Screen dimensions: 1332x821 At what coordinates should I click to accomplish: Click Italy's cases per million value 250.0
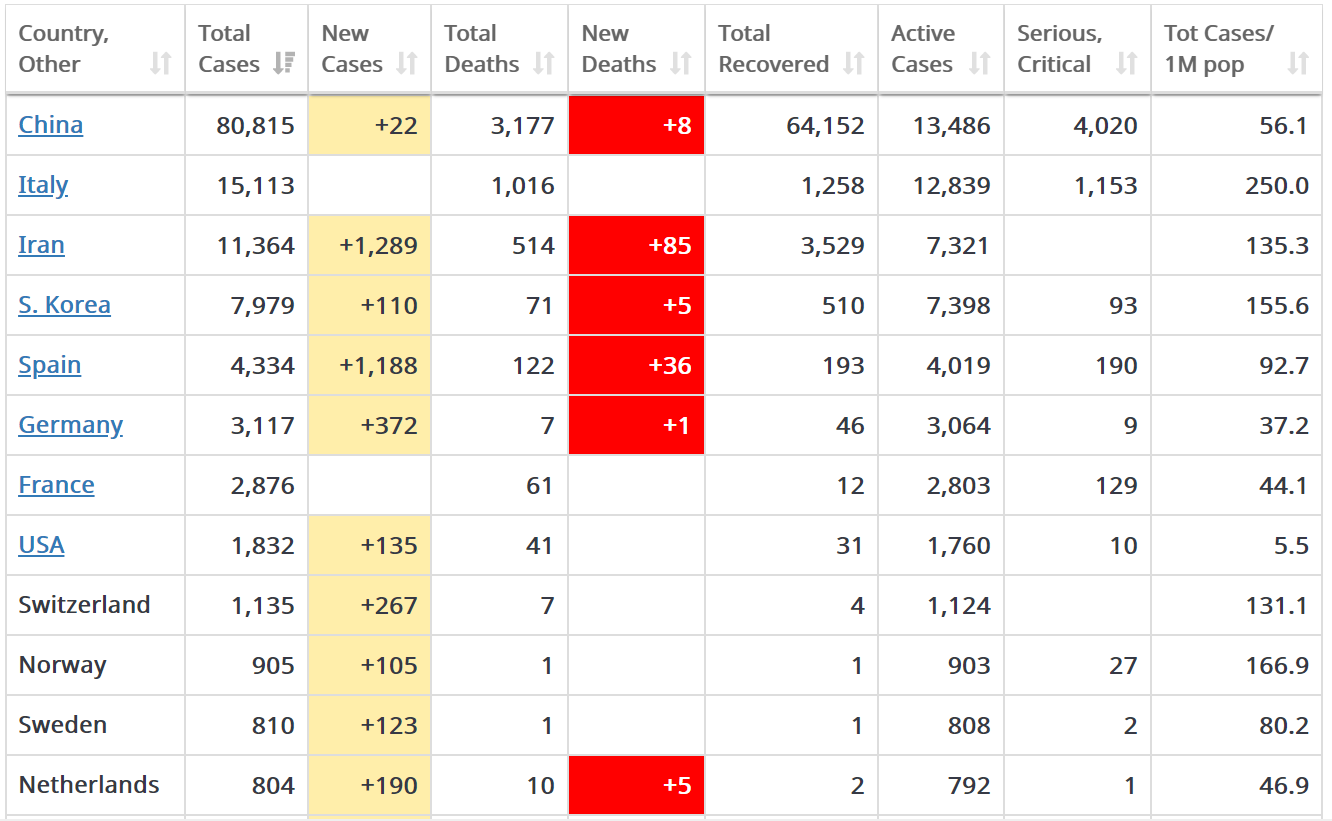1277,185
